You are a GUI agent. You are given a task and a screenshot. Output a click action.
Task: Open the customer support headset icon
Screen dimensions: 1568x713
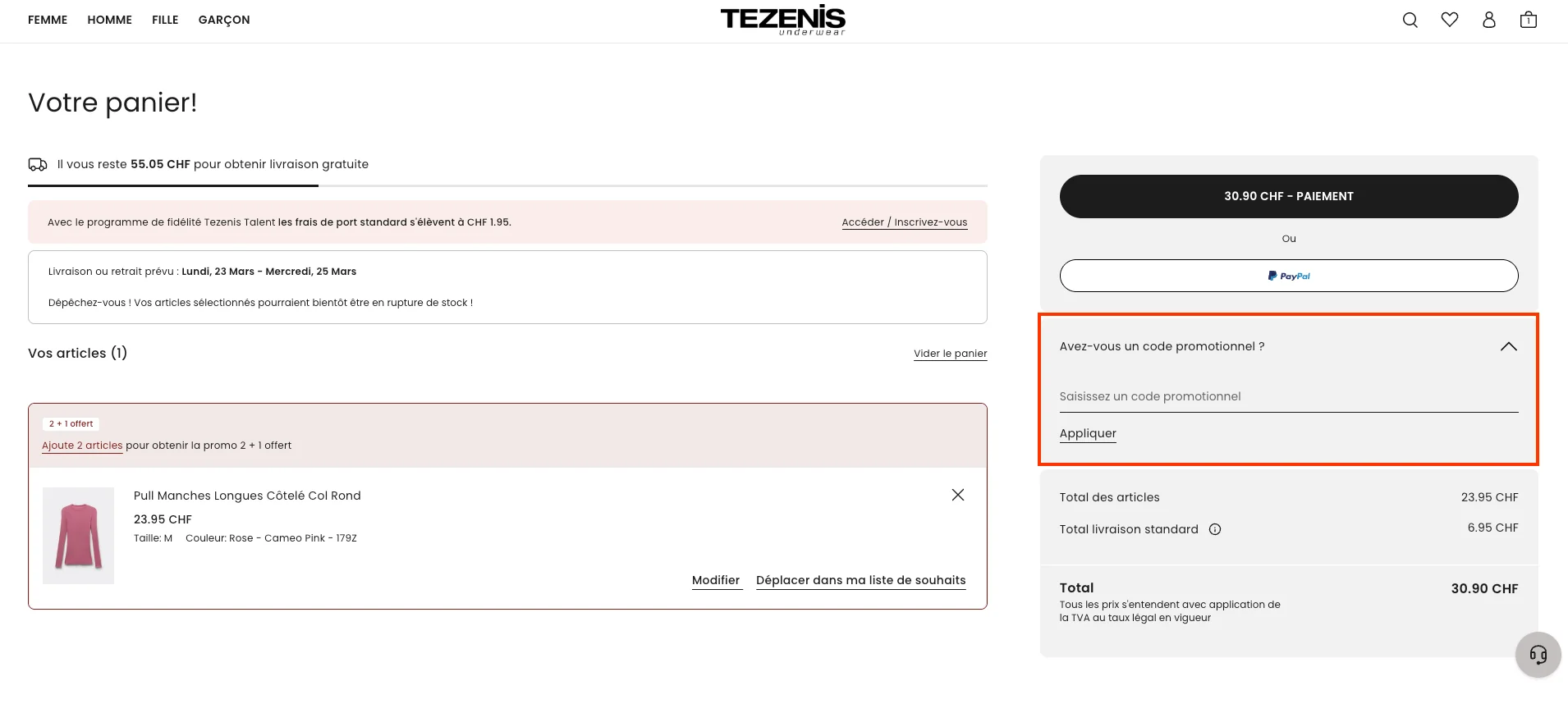pos(1537,655)
